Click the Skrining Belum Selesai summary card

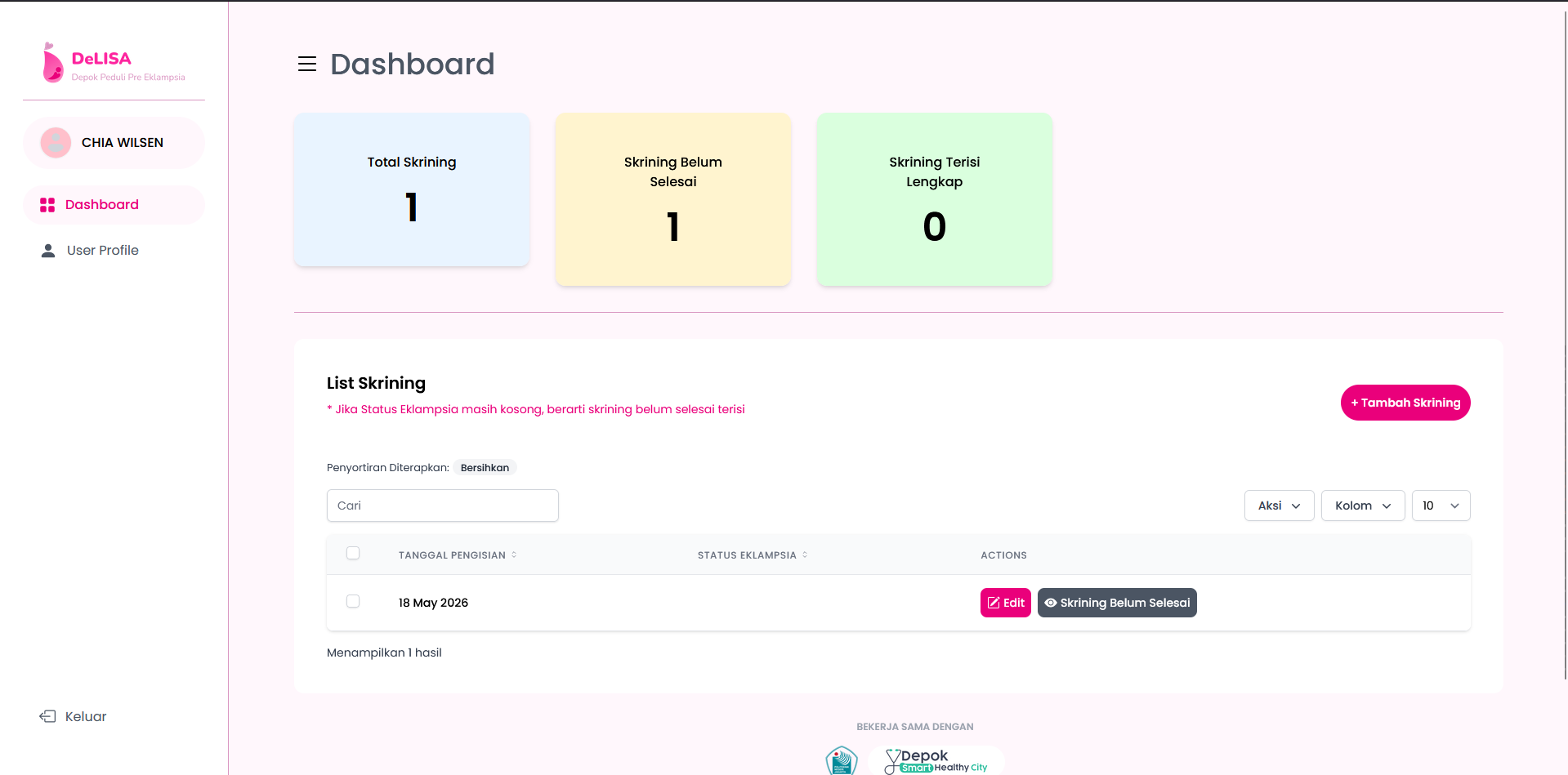673,199
